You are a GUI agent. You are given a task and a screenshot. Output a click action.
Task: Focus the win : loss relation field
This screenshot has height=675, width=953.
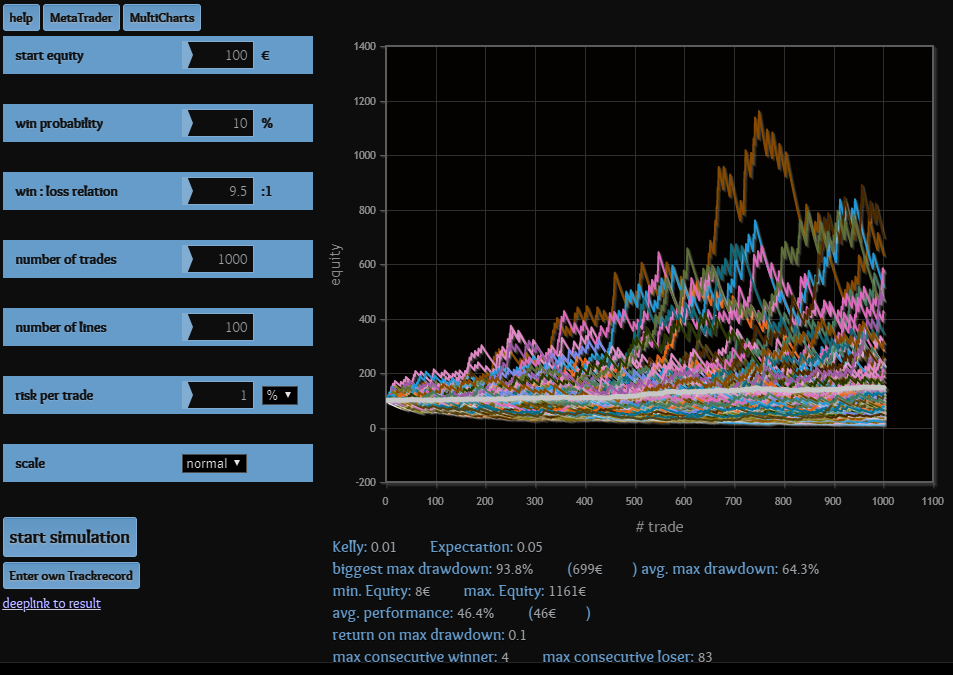[220, 191]
